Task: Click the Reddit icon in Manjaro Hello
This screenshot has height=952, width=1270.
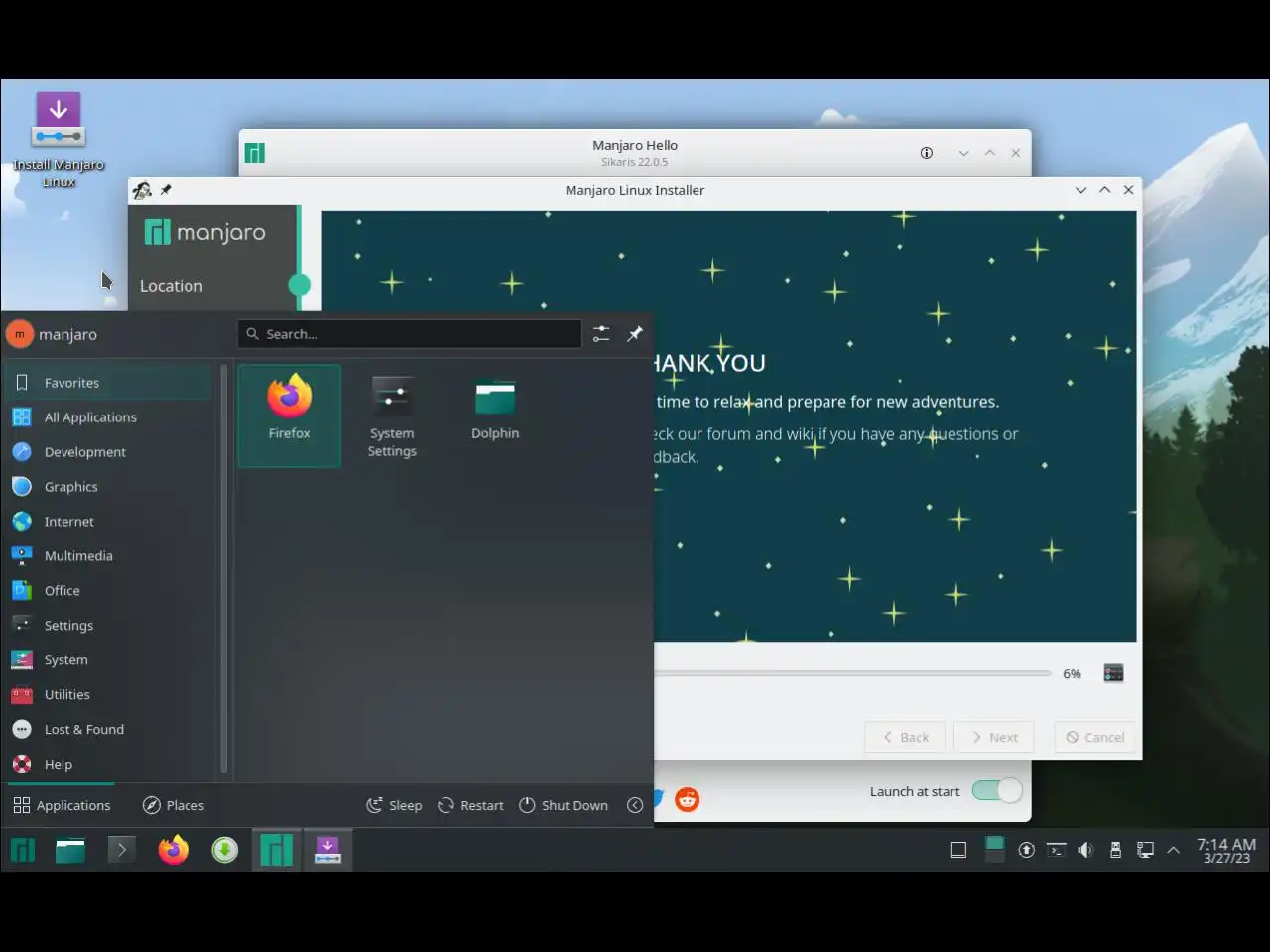Action: pos(687,799)
